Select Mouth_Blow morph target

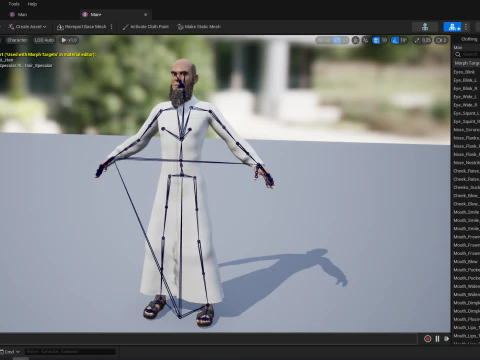click(466, 262)
